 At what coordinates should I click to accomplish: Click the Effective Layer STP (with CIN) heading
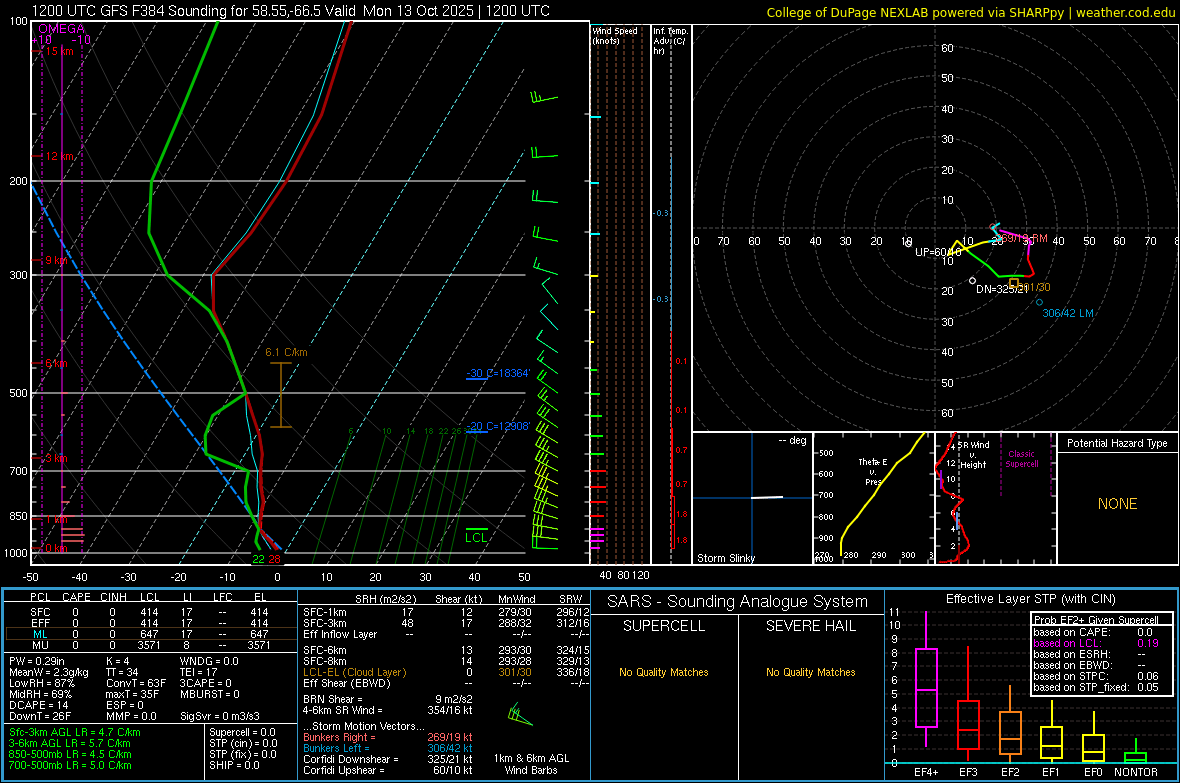coord(1030,599)
